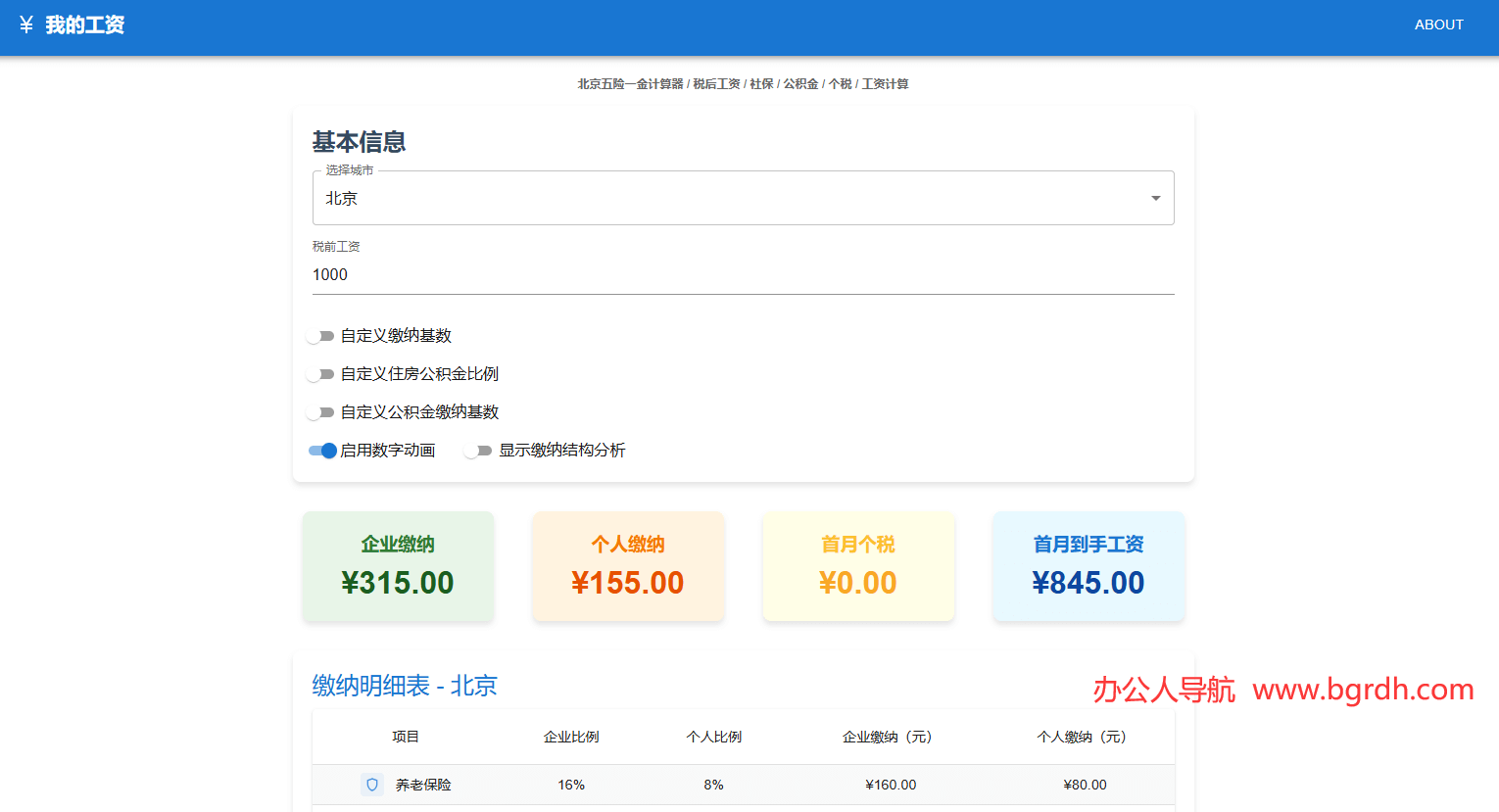Expand the 选择城市 dropdown arrow
This screenshot has width=1499, height=812.
pos(1155,198)
